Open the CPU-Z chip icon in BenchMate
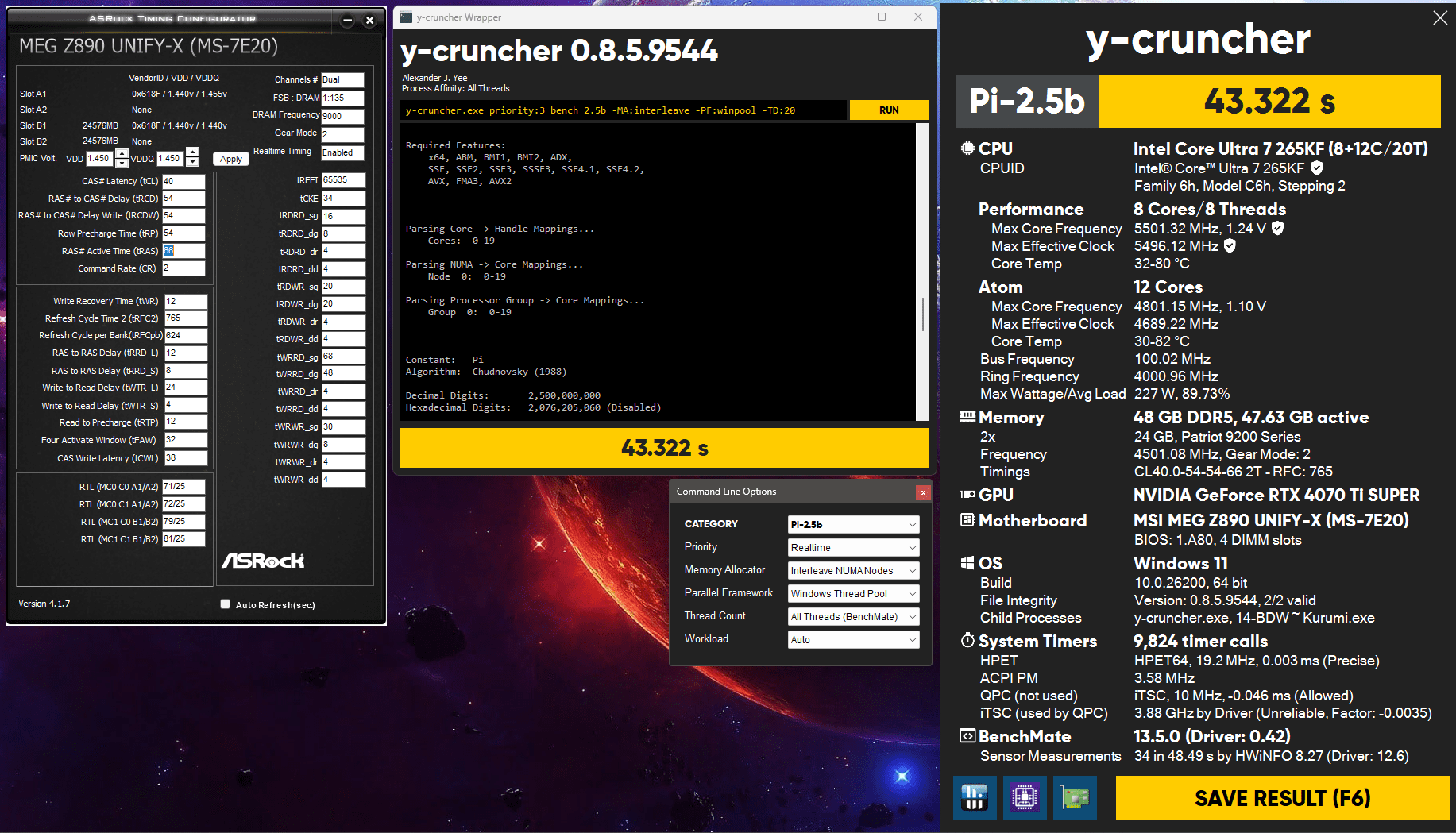This screenshot has height=833, width=1456. click(1025, 797)
